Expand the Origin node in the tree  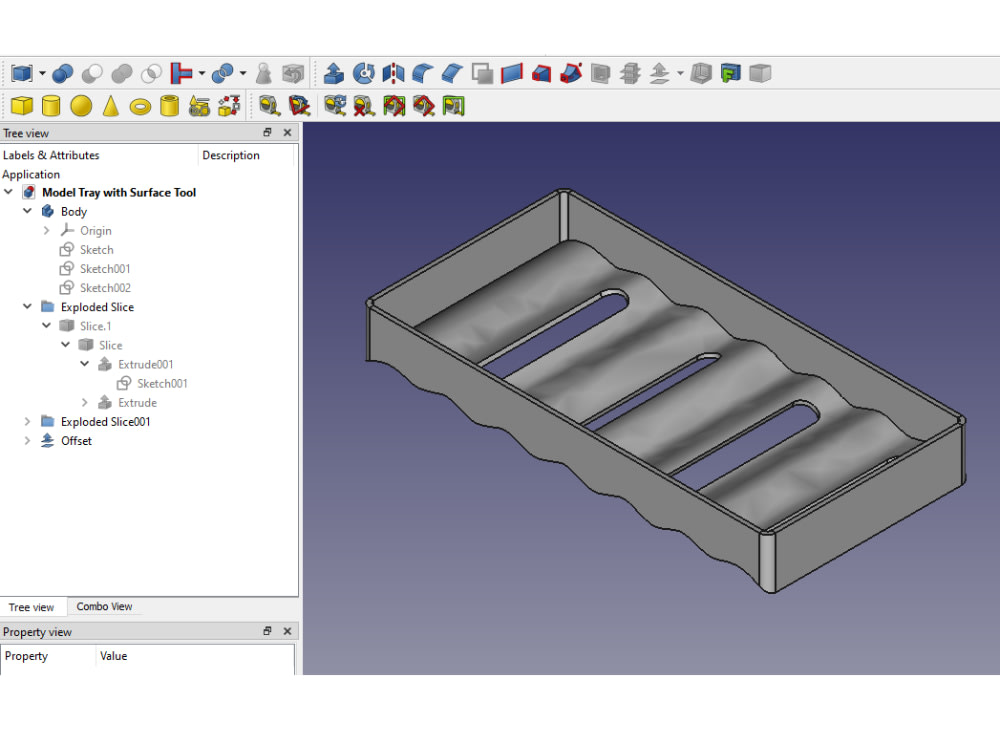45,230
